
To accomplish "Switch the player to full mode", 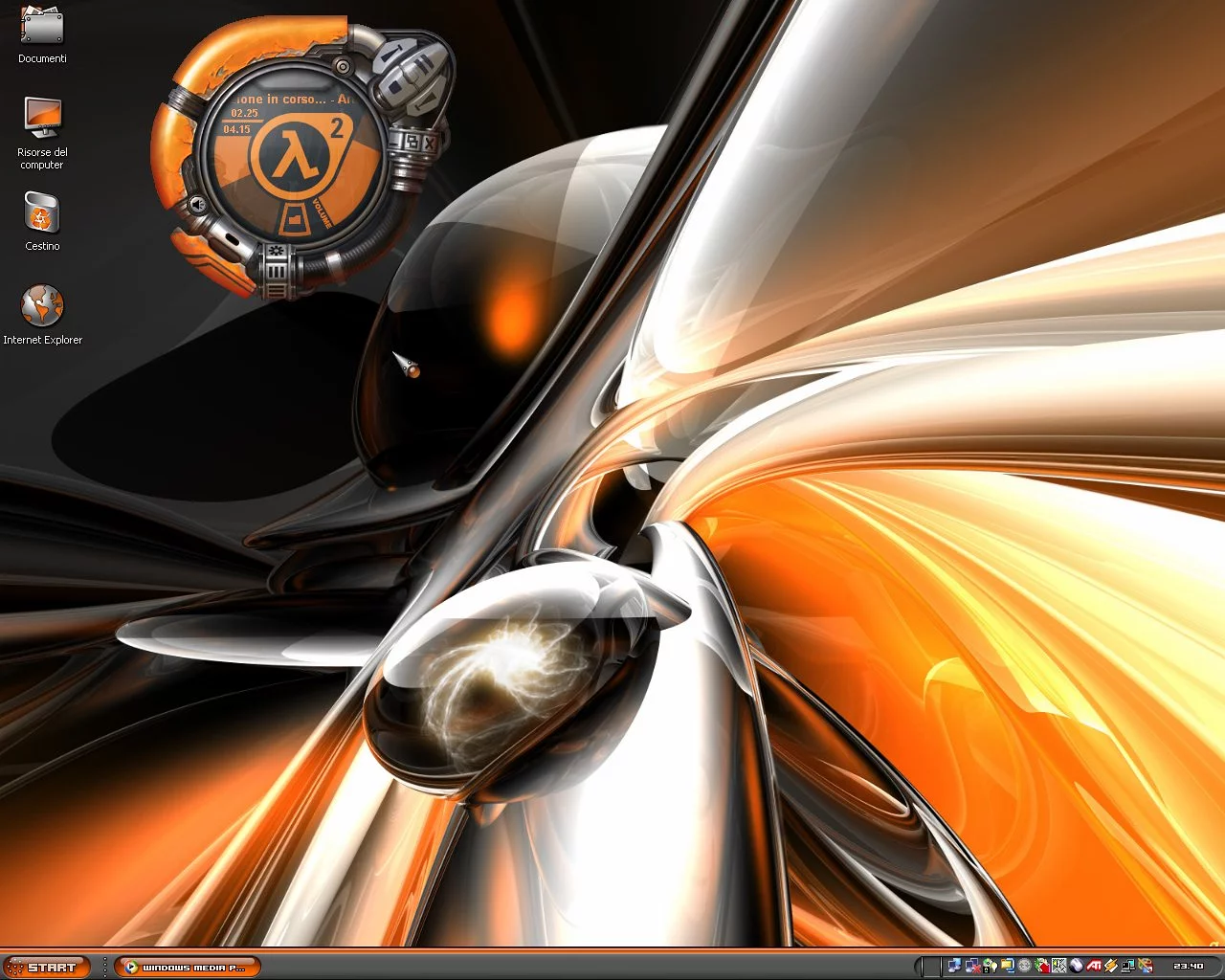I will [x=412, y=143].
